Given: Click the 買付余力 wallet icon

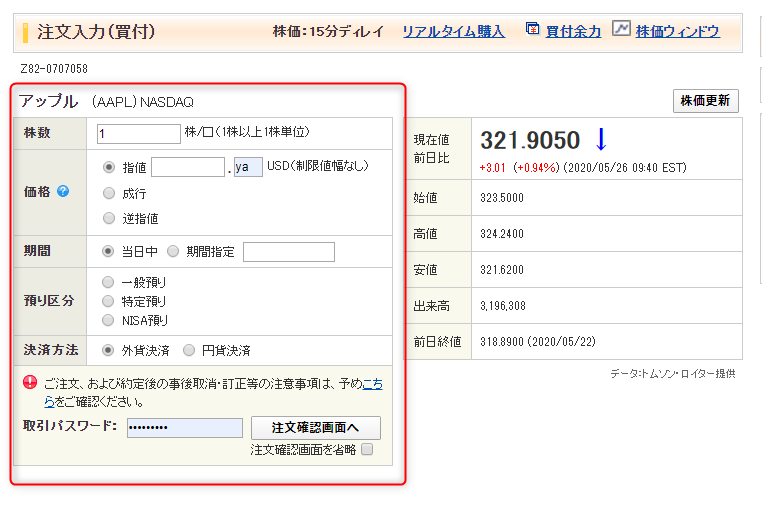Looking at the screenshot, I should click(533, 29).
